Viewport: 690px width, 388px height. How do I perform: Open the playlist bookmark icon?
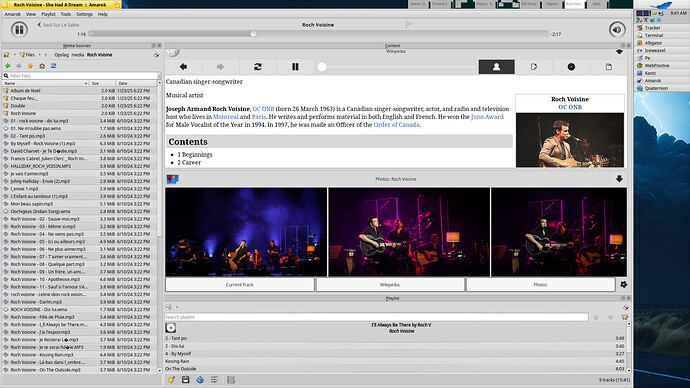pyautogui.click(x=625, y=307)
